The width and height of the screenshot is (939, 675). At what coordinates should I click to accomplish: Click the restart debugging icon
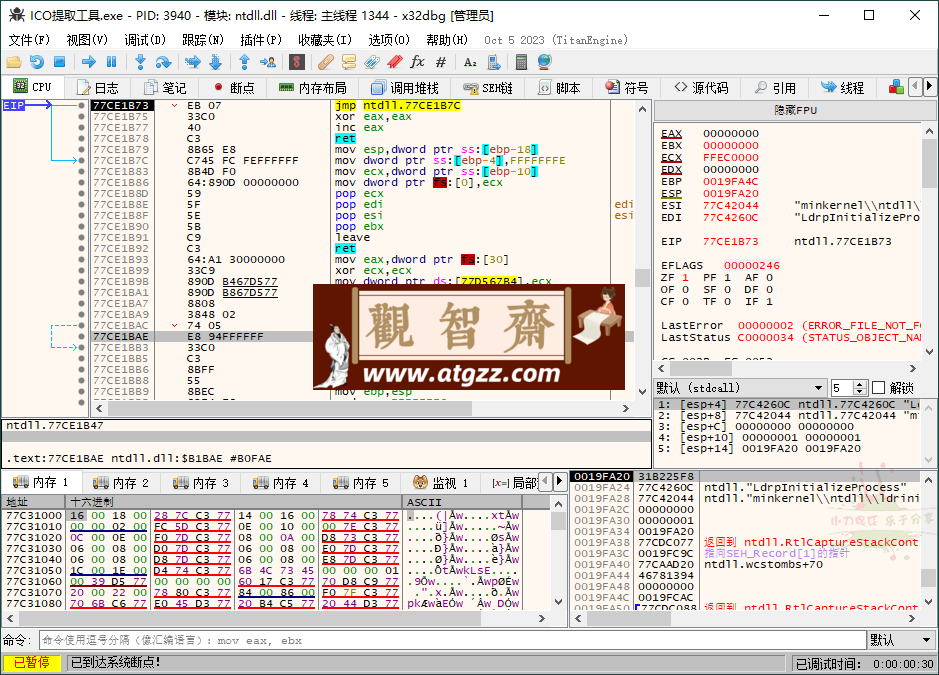[x=37, y=62]
